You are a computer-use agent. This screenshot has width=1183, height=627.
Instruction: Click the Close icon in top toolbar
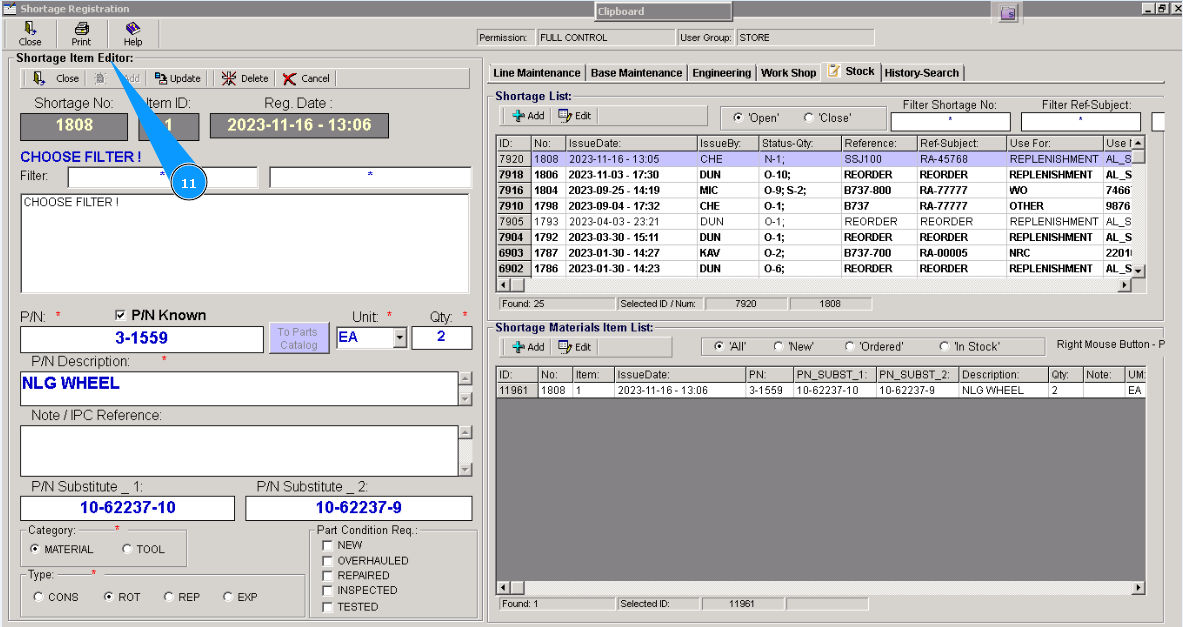pyautogui.click(x=30, y=34)
